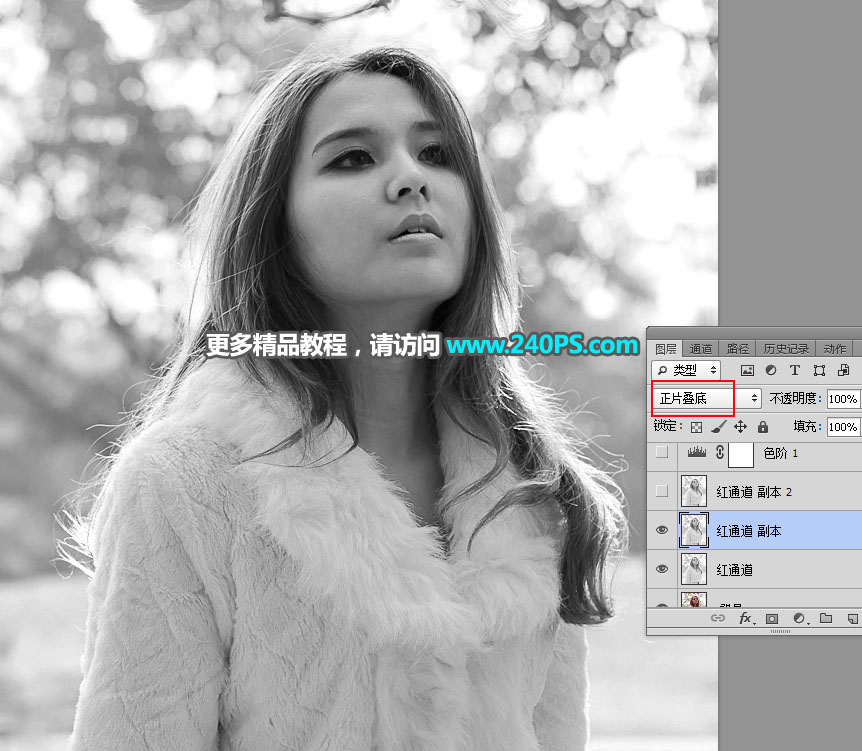Switch to the 动作 tab

(x=835, y=349)
